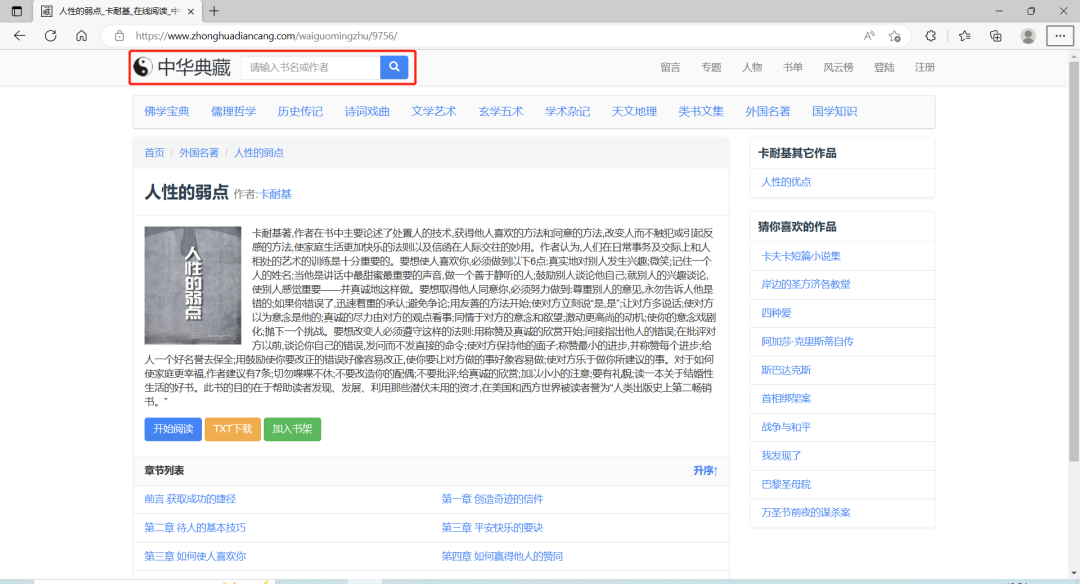Open favorites list icon
This screenshot has width=1080, height=584.
(x=964, y=36)
